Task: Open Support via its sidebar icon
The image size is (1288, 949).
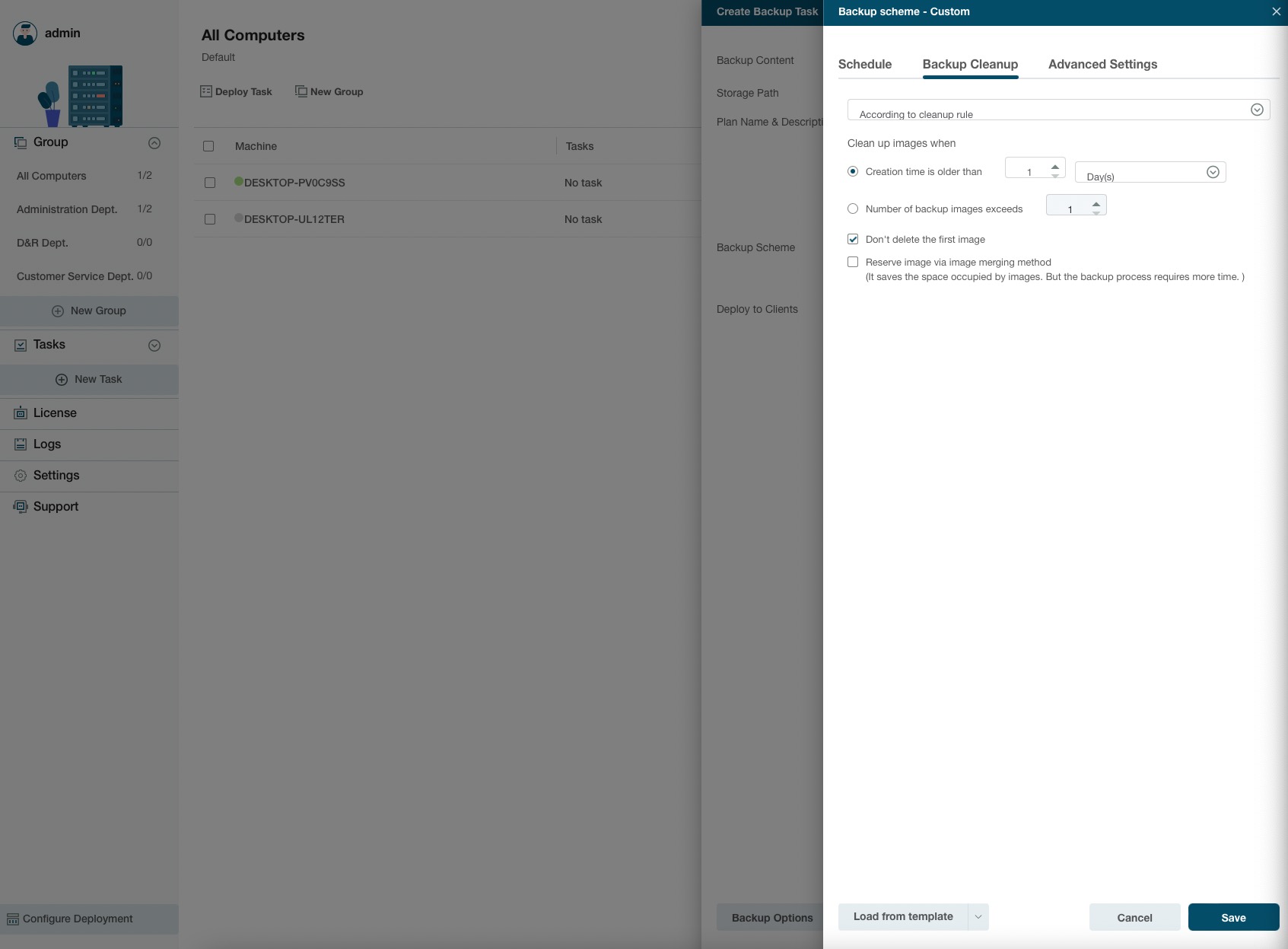Action: [x=21, y=506]
